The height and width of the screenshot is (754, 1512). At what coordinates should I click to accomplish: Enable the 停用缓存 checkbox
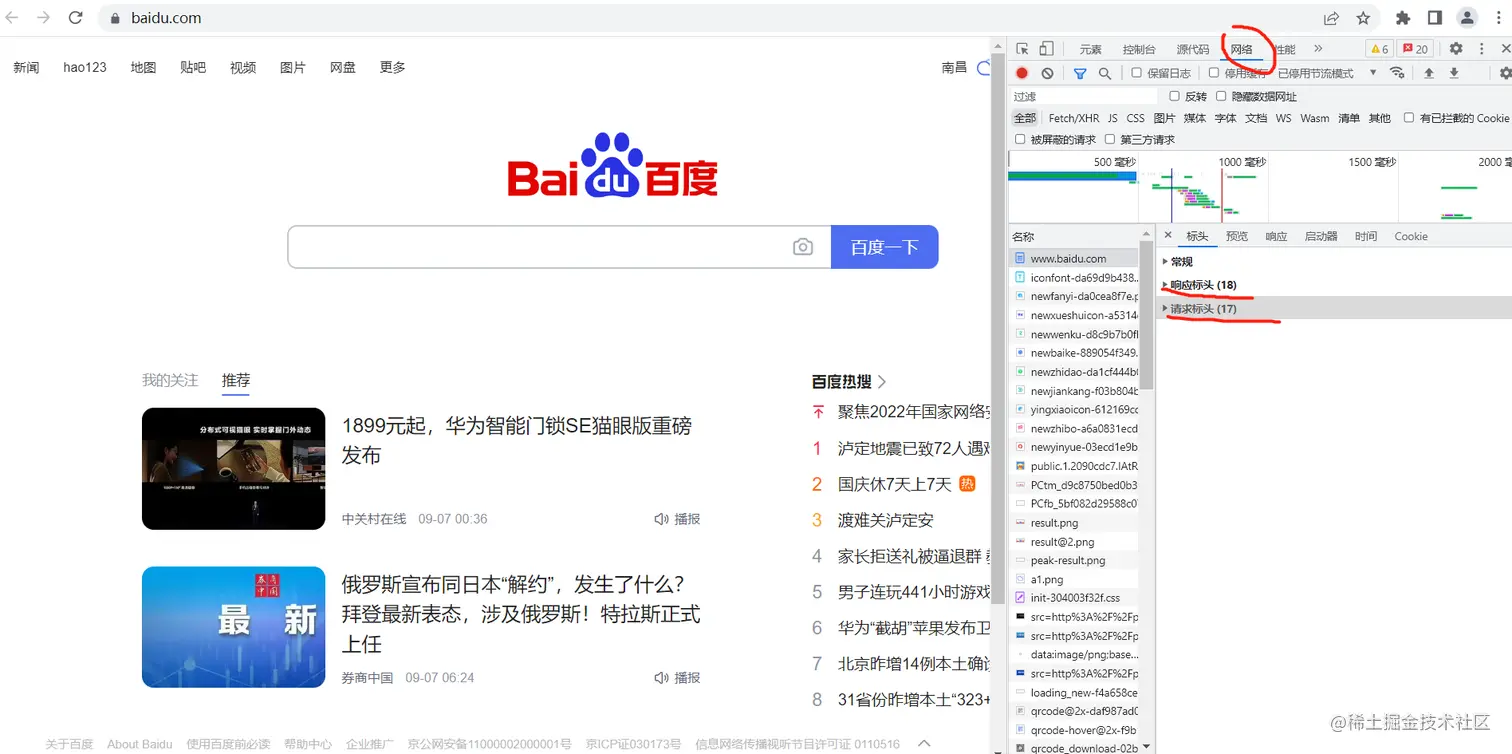point(1214,73)
